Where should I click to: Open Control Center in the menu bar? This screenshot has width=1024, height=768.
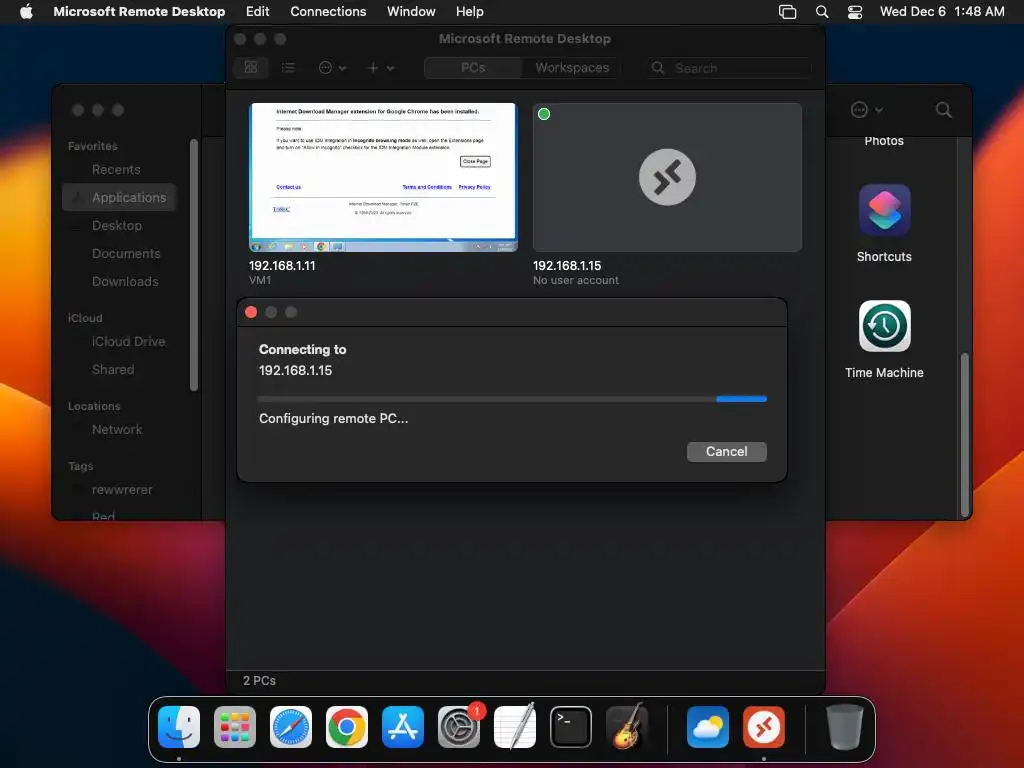coord(854,12)
